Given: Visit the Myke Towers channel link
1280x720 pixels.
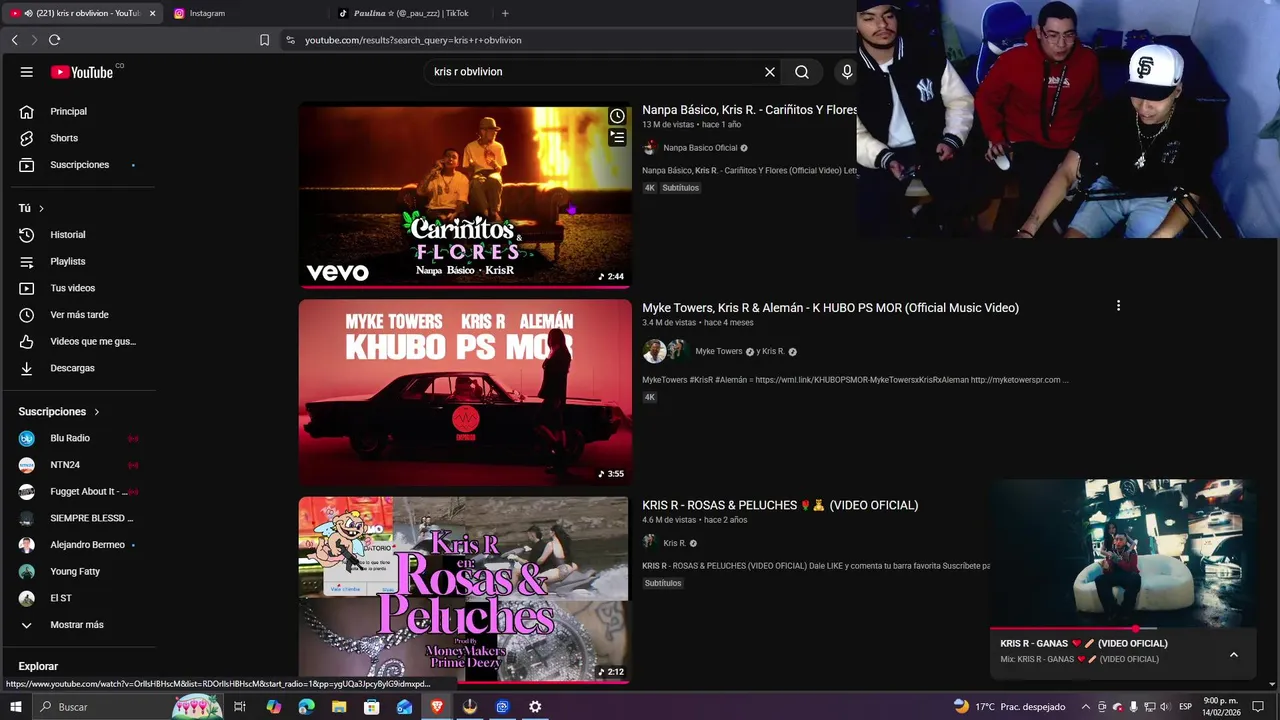Looking at the screenshot, I should pyautogui.click(x=719, y=351).
